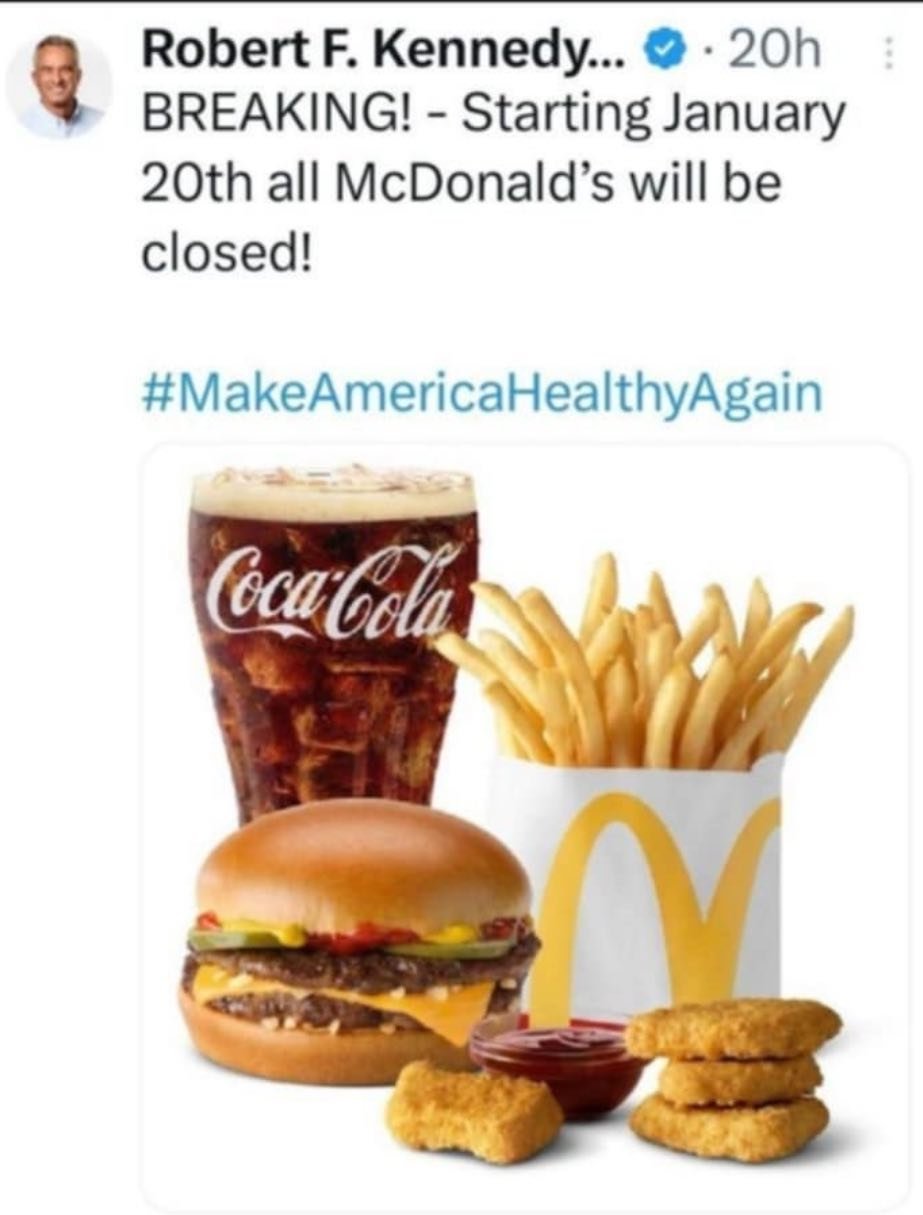Click the burger's top sesame-free bun
Viewport: 923px width, 1215px height.
coord(363,863)
